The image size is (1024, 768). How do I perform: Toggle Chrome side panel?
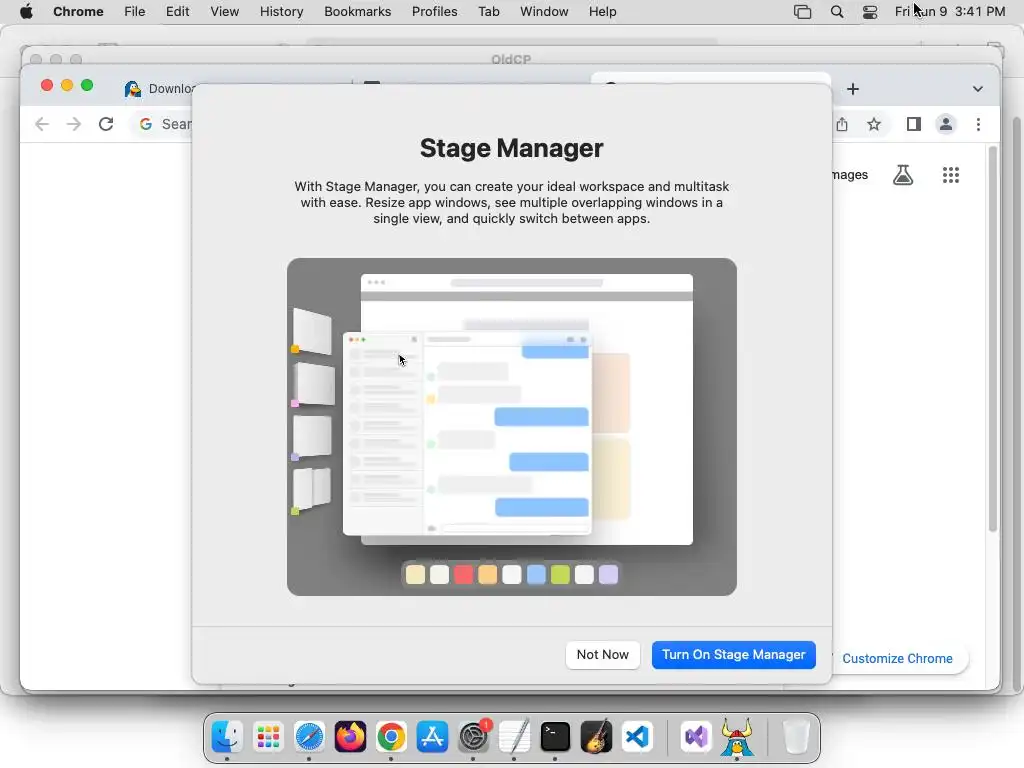914,124
